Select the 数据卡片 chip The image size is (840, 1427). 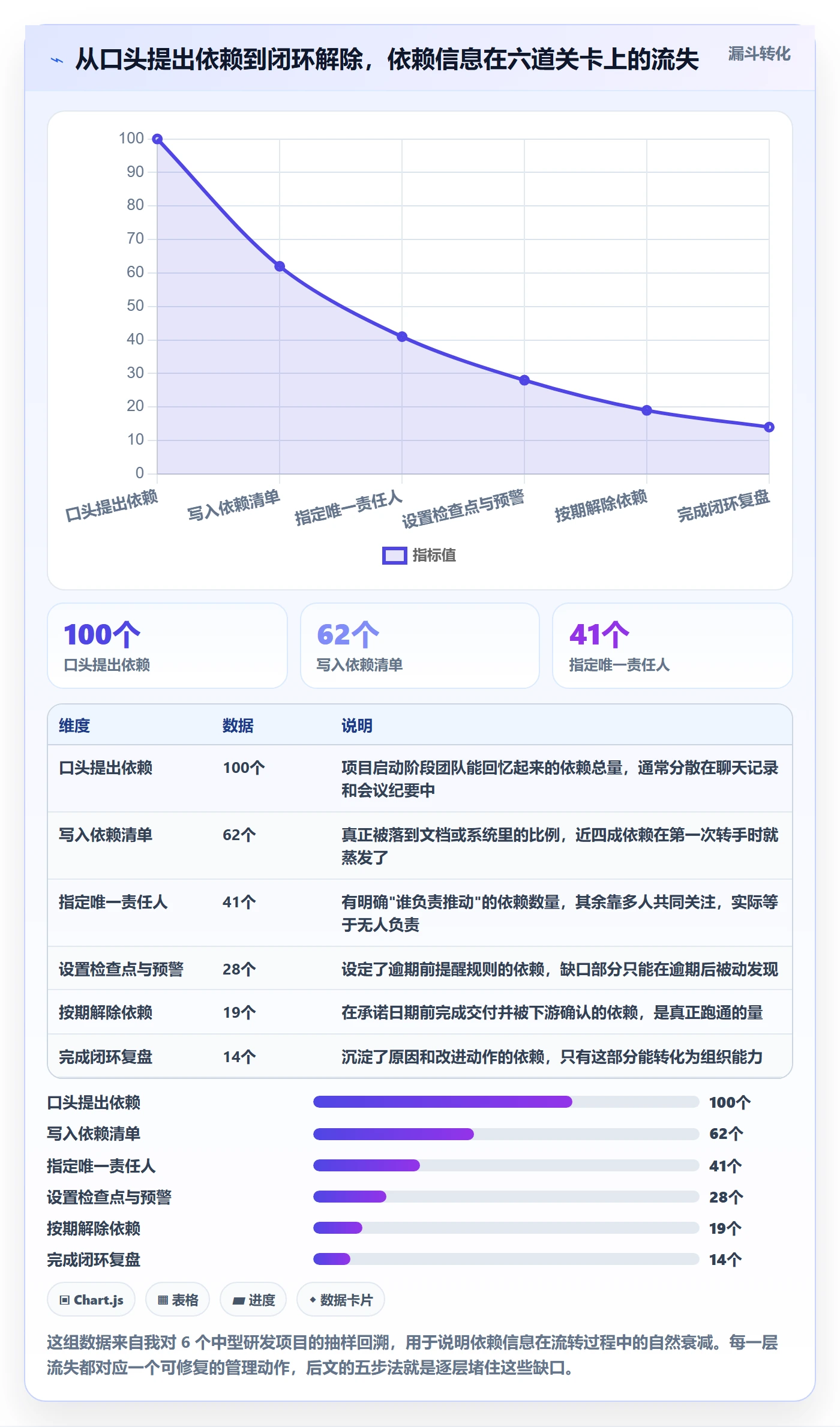pyautogui.click(x=341, y=1300)
